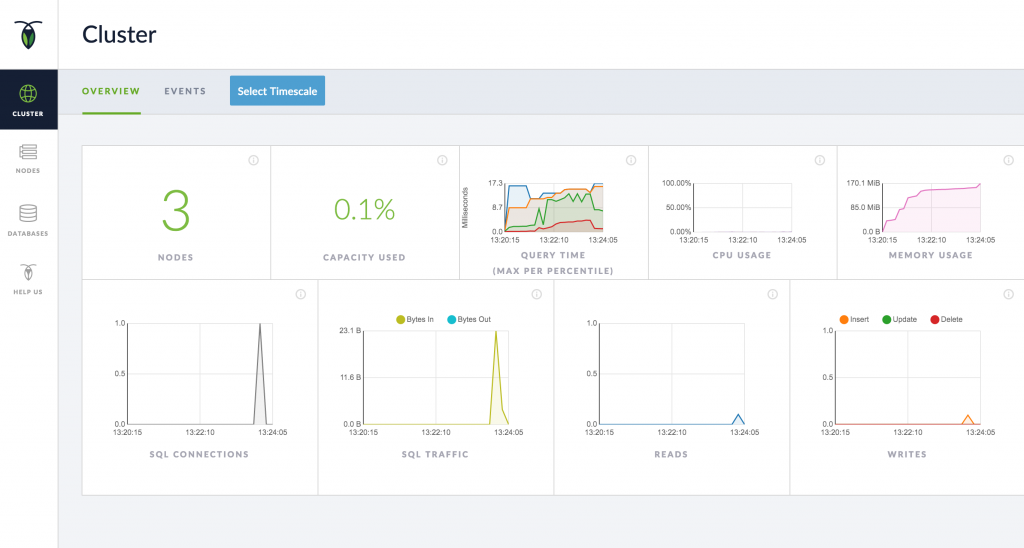Viewport: 1024px width, 548px height.
Task: Click the NODES label under 3
Action: pos(176,257)
